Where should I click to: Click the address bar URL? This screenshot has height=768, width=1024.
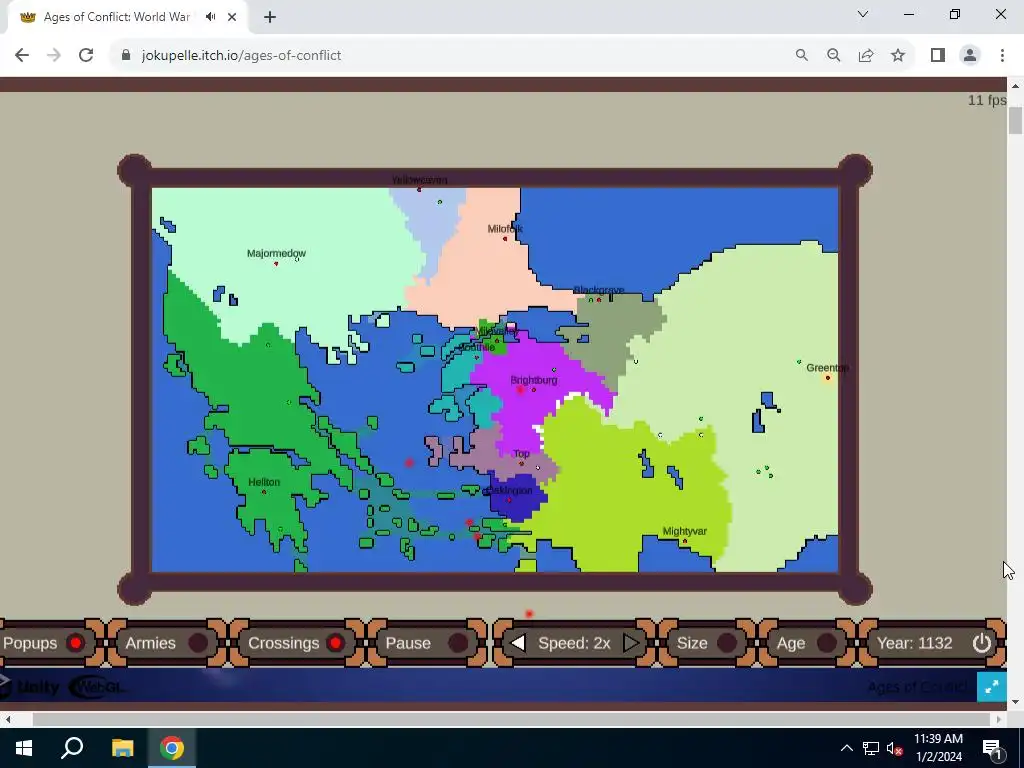coord(241,56)
